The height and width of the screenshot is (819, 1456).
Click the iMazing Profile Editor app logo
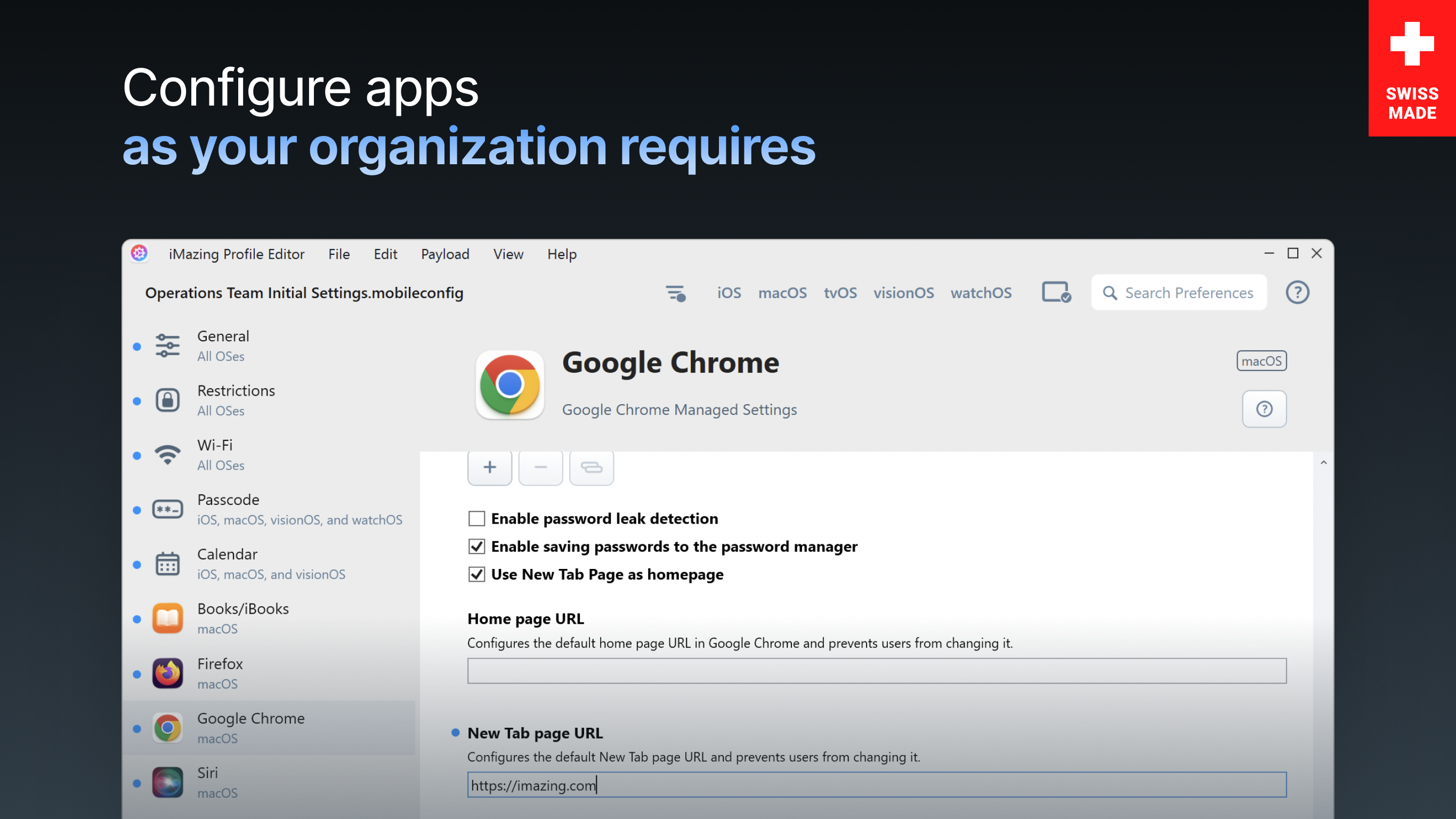click(x=140, y=253)
